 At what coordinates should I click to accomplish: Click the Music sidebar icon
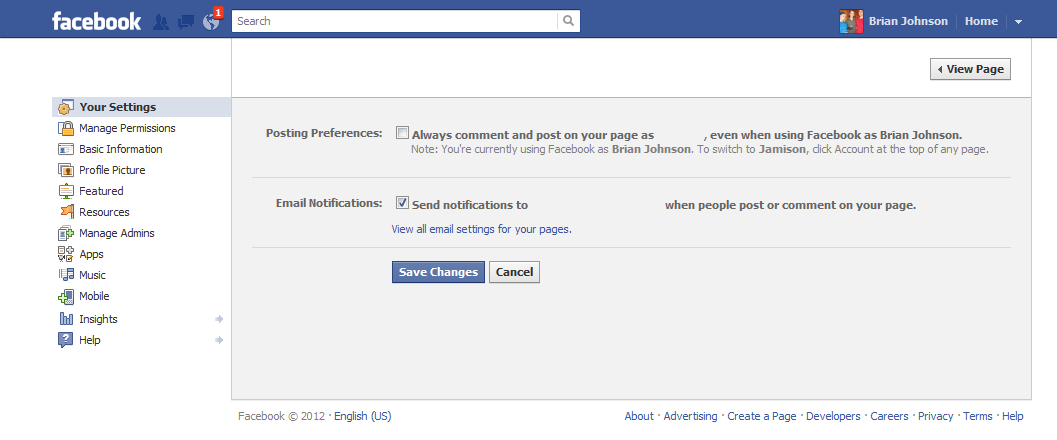click(x=66, y=275)
